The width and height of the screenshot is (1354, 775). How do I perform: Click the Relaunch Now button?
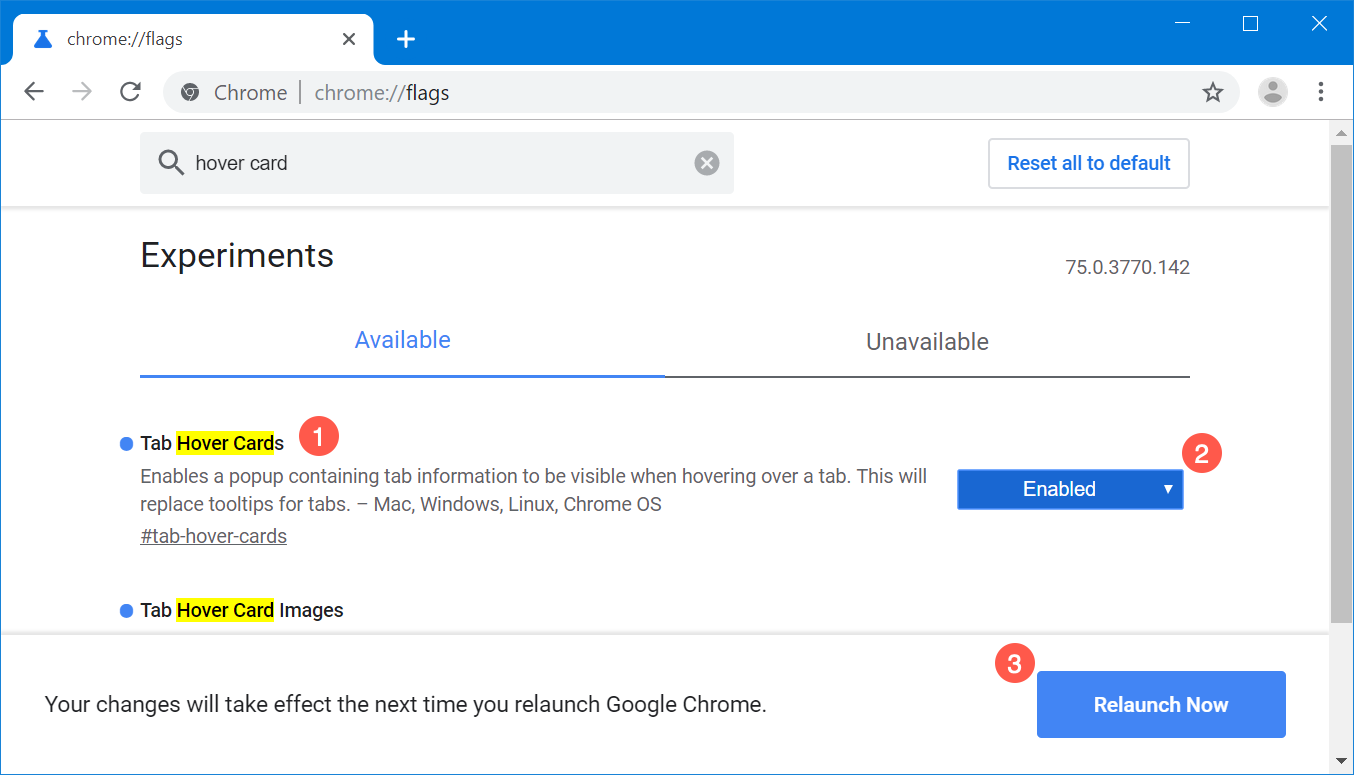click(x=1160, y=704)
